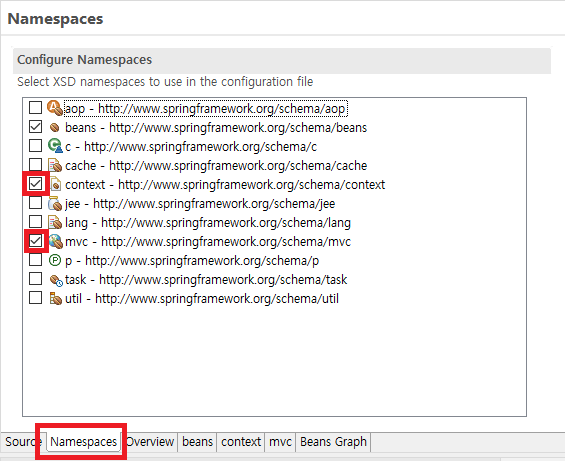Viewport: 565px width, 461px height.
Task: Click the cache namespace icon
Action: click(55, 165)
